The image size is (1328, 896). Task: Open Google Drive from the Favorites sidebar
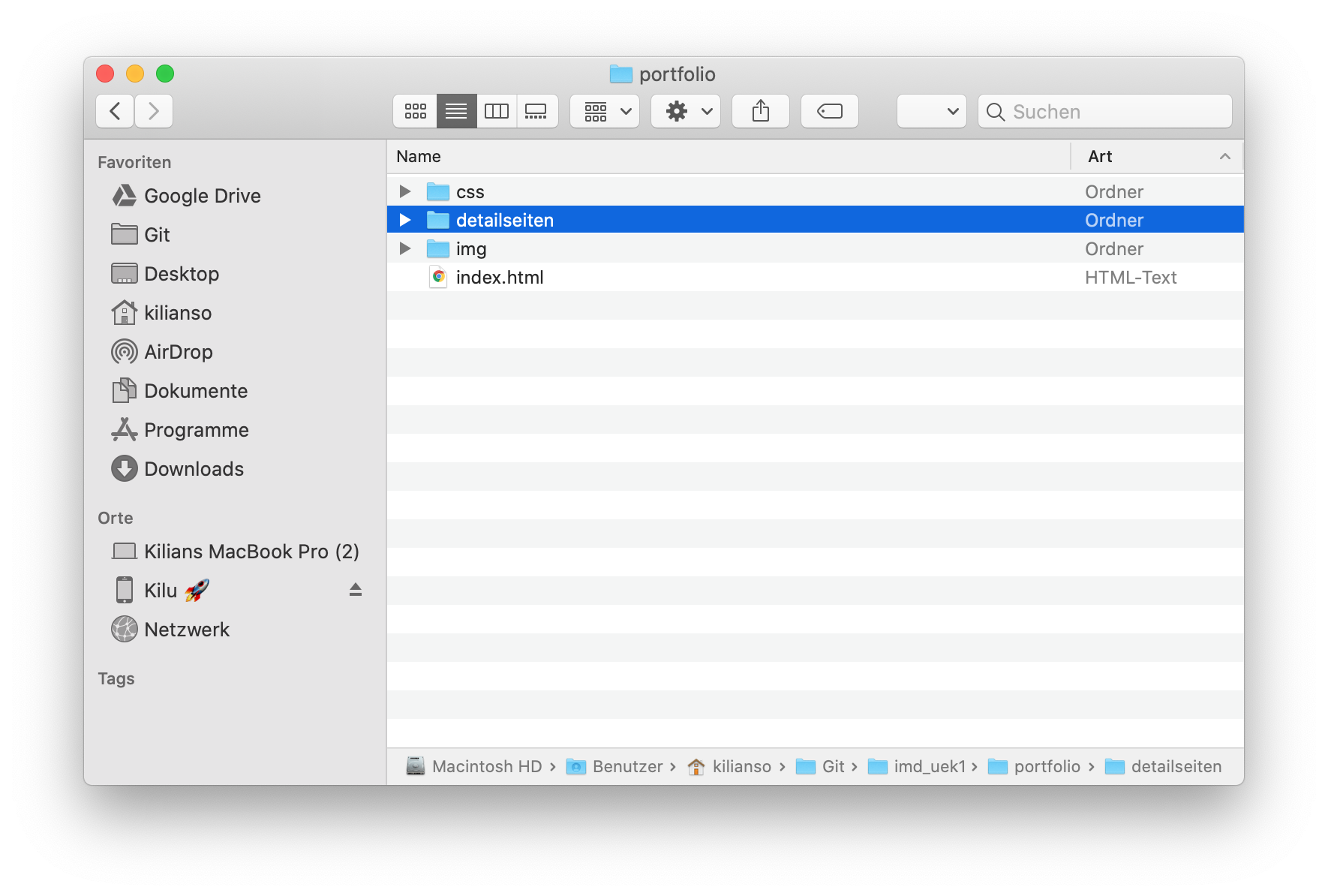(203, 196)
